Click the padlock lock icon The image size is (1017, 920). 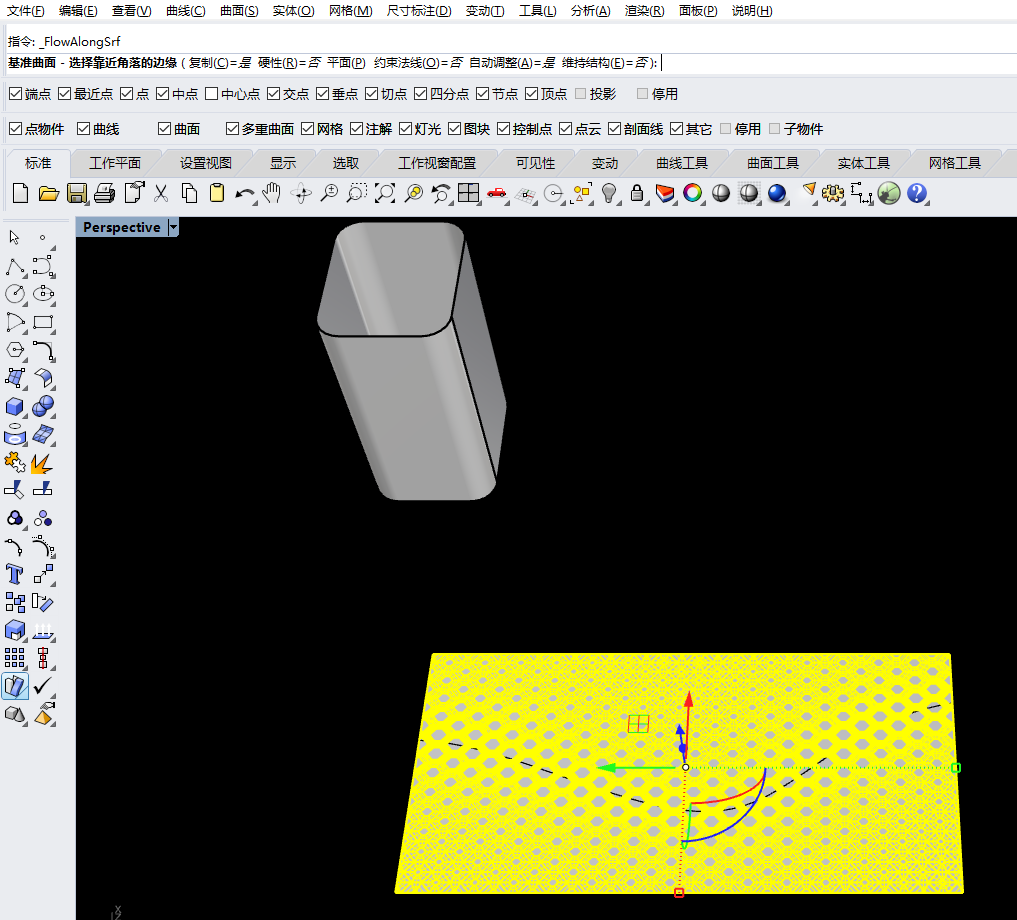637,193
